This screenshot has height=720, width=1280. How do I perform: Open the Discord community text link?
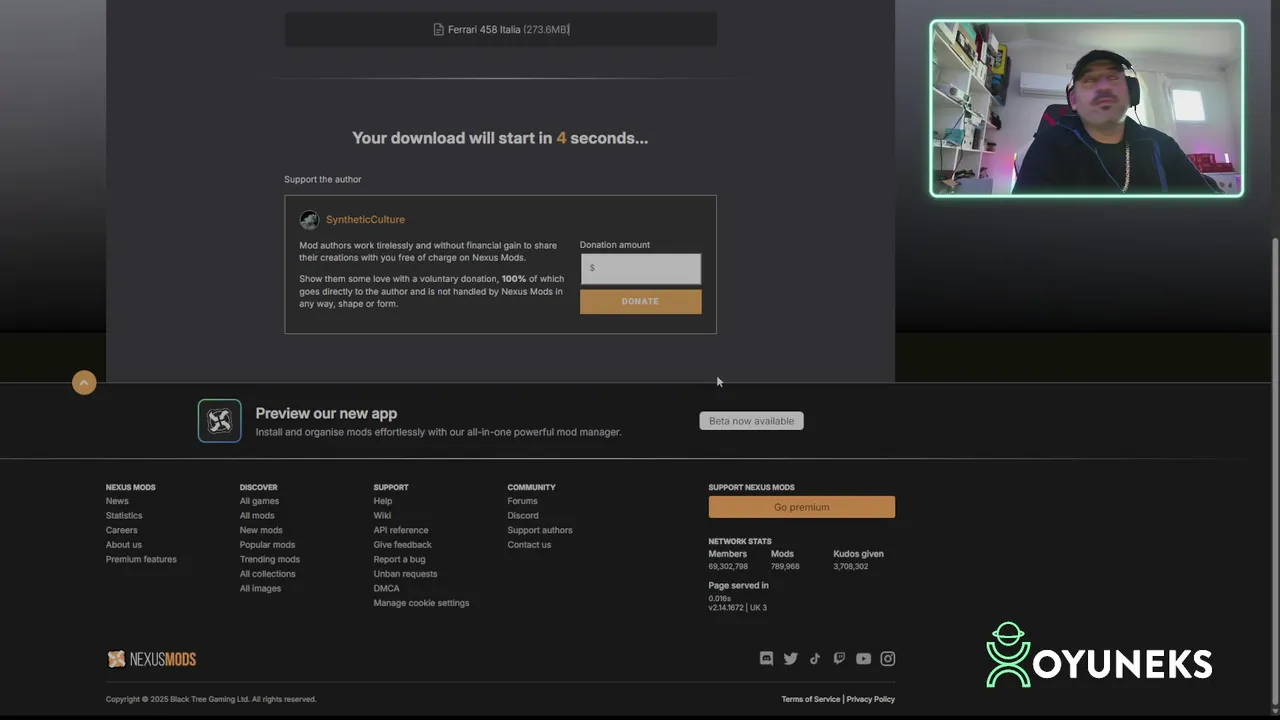[523, 516]
